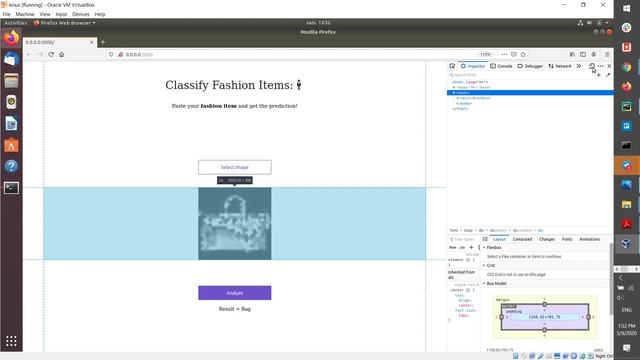Viewport: 640px width, 360px height.
Task: Open the page actions three-dot menu in URL bar
Action: [x=504, y=54]
